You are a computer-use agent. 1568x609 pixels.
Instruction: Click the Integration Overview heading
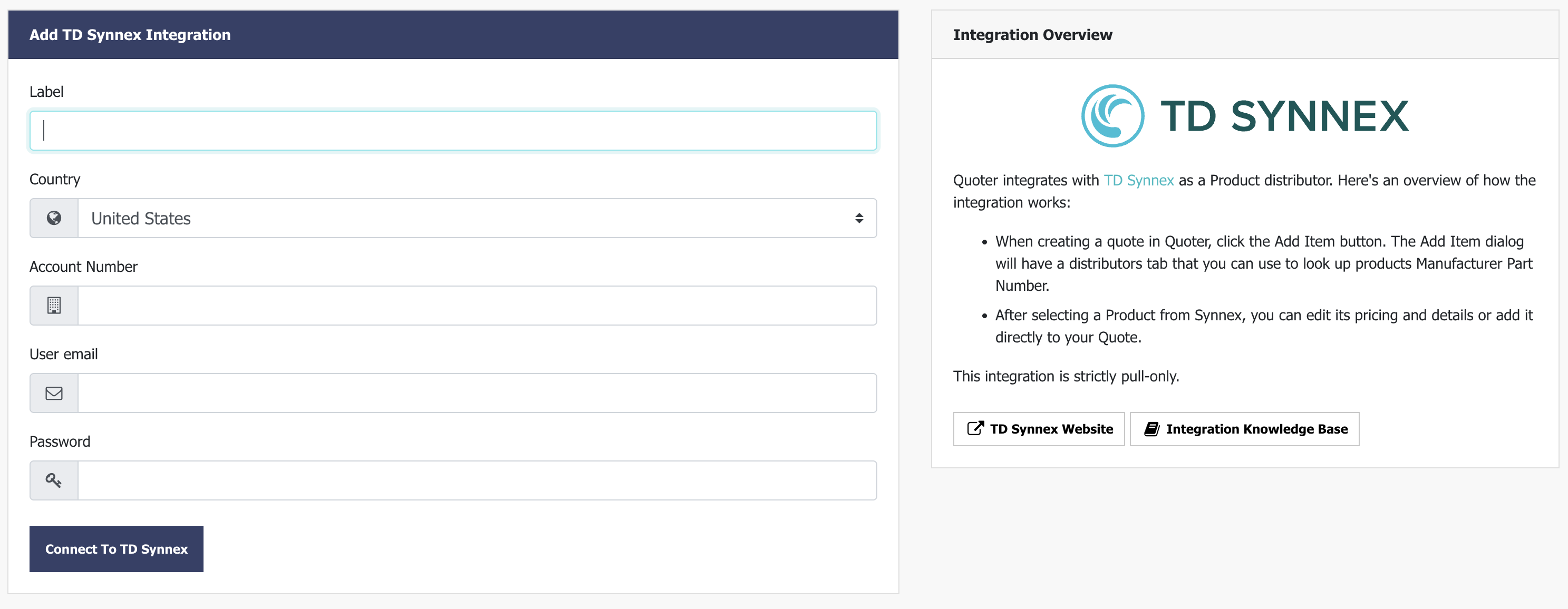pyautogui.click(x=1032, y=35)
